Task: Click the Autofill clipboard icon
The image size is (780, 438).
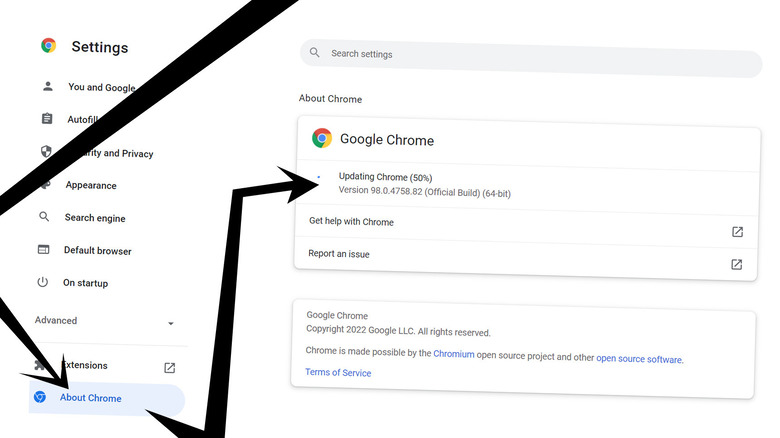Action: pos(47,118)
